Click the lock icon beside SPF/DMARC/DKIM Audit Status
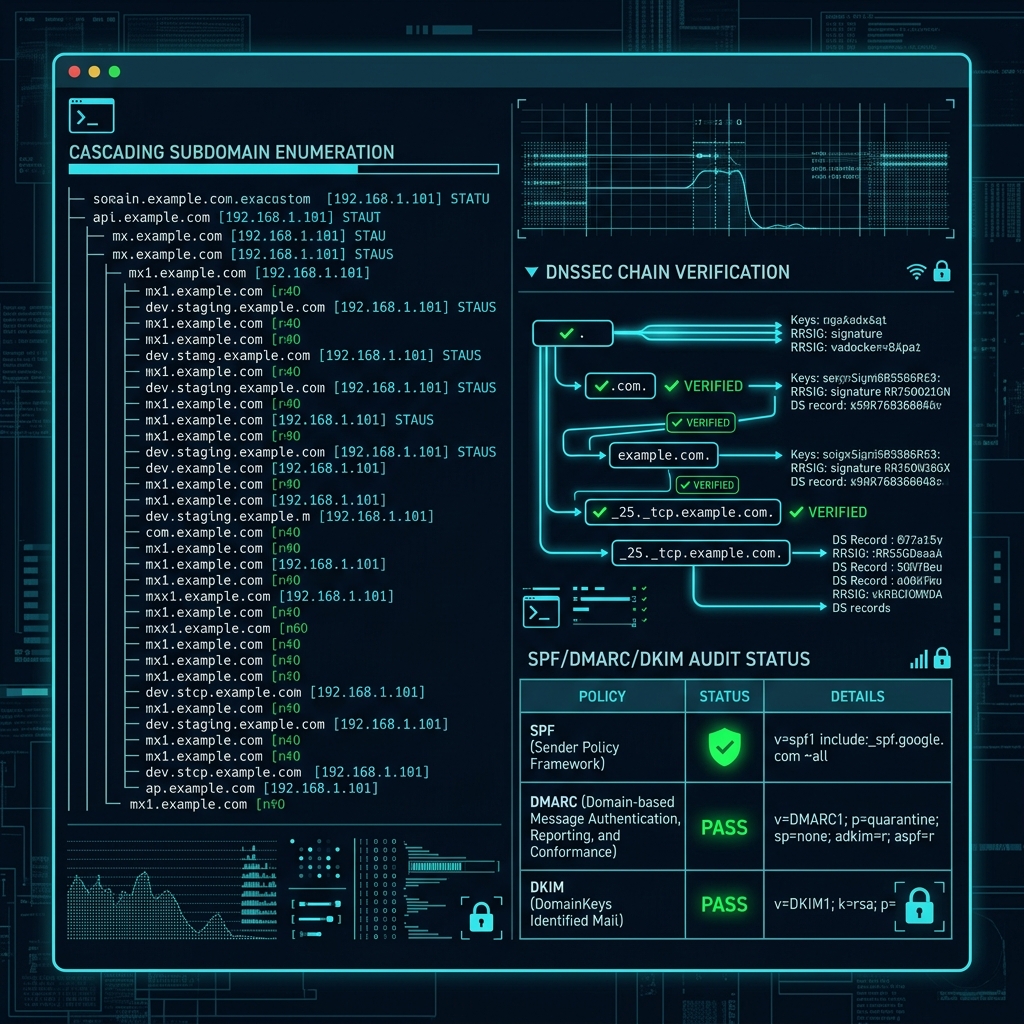 (942, 658)
